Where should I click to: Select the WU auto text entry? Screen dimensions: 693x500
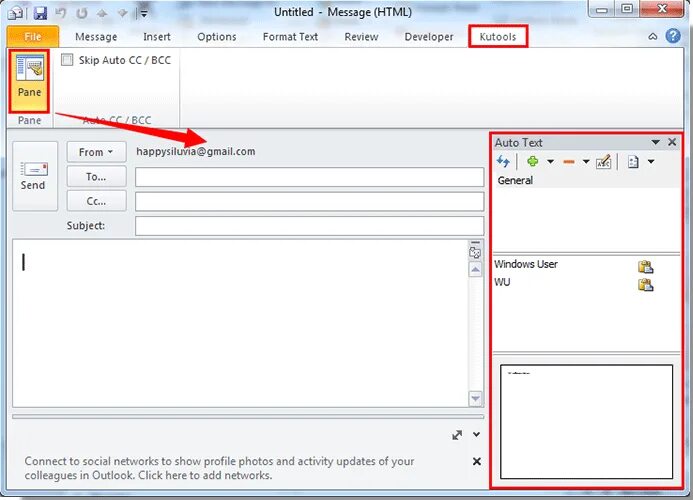[502, 282]
